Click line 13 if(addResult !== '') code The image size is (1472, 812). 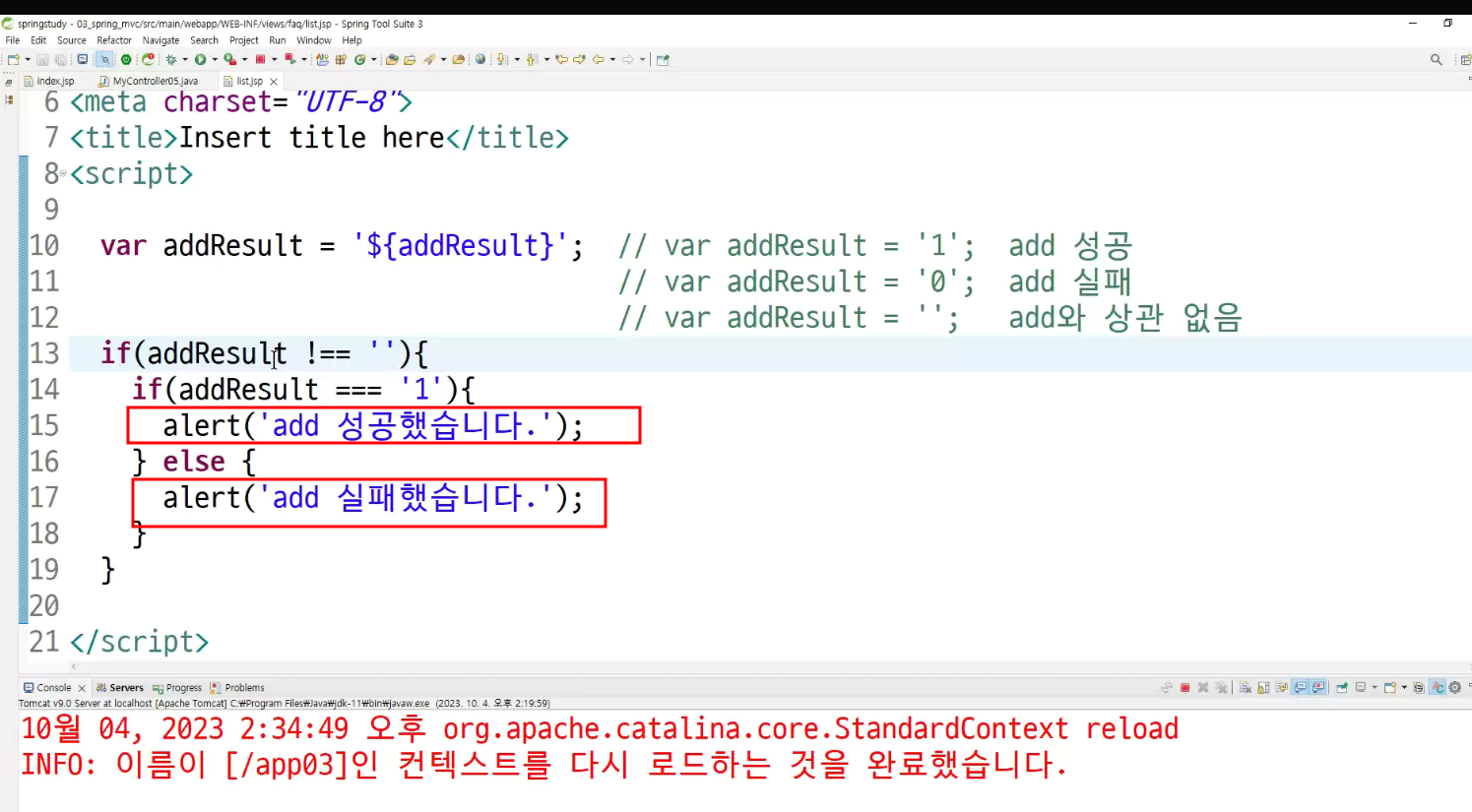click(x=264, y=353)
